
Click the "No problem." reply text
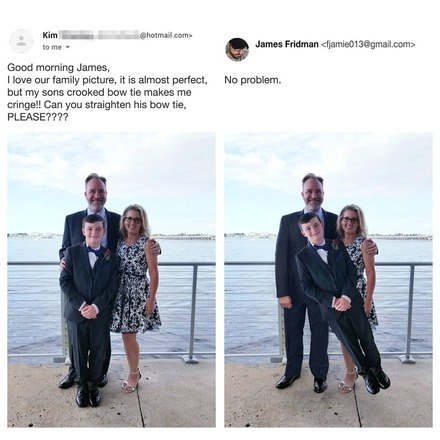(x=253, y=80)
